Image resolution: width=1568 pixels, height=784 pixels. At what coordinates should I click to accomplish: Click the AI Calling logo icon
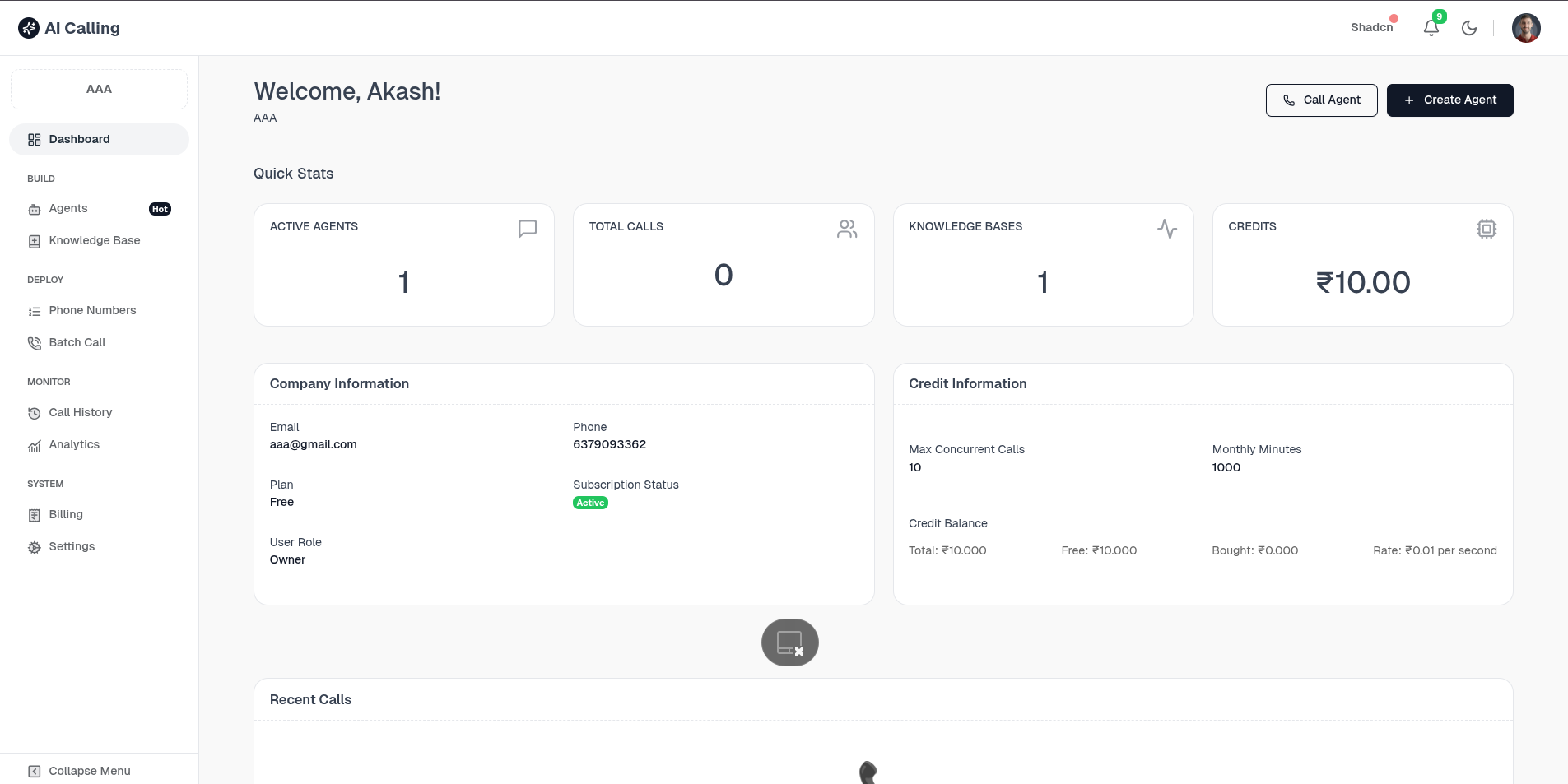pyautogui.click(x=29, y=28)
